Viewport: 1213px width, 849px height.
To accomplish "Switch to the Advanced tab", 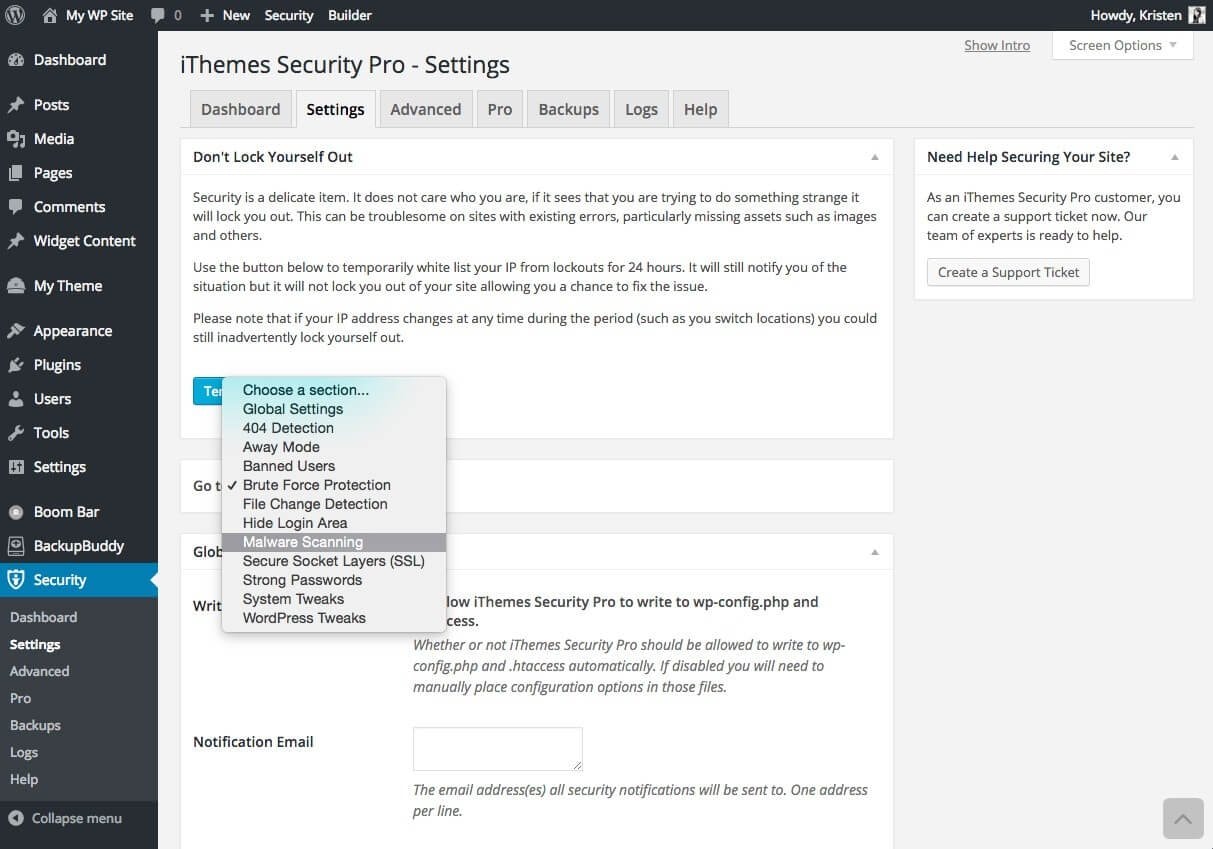I will click(426, 109).
